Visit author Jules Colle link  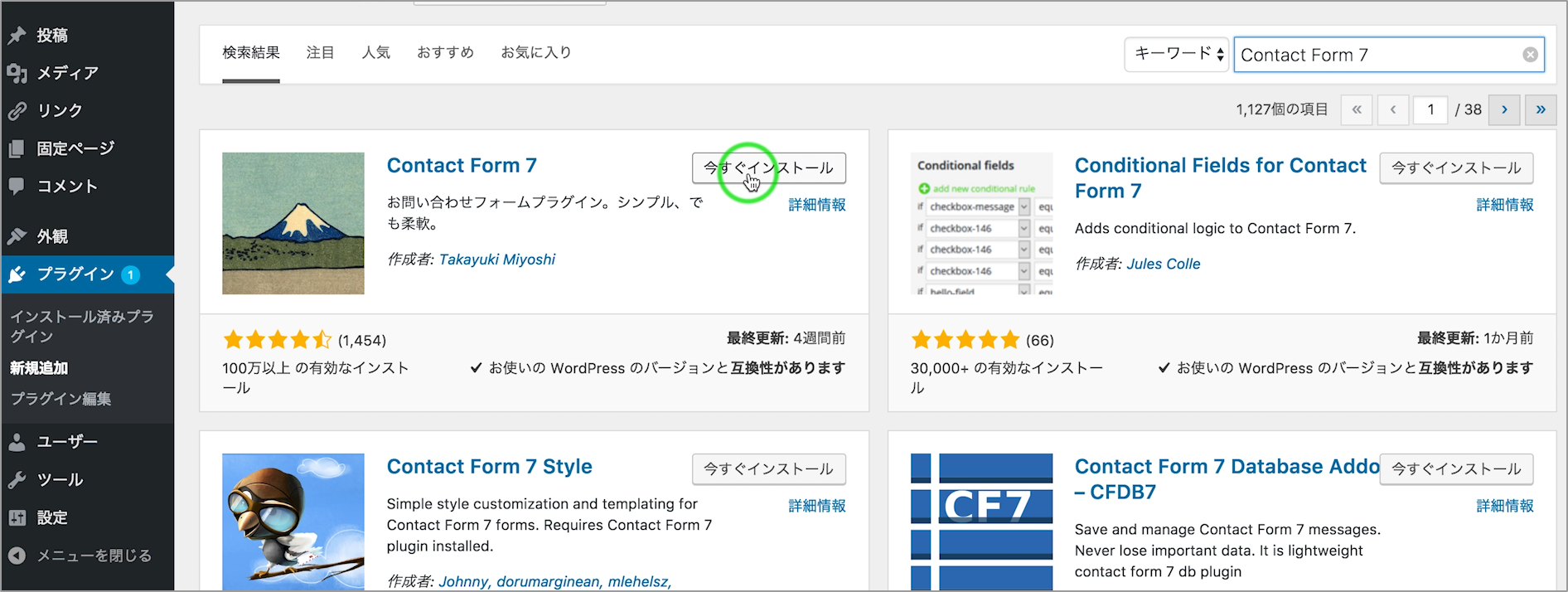click(x=1164, y=264)
